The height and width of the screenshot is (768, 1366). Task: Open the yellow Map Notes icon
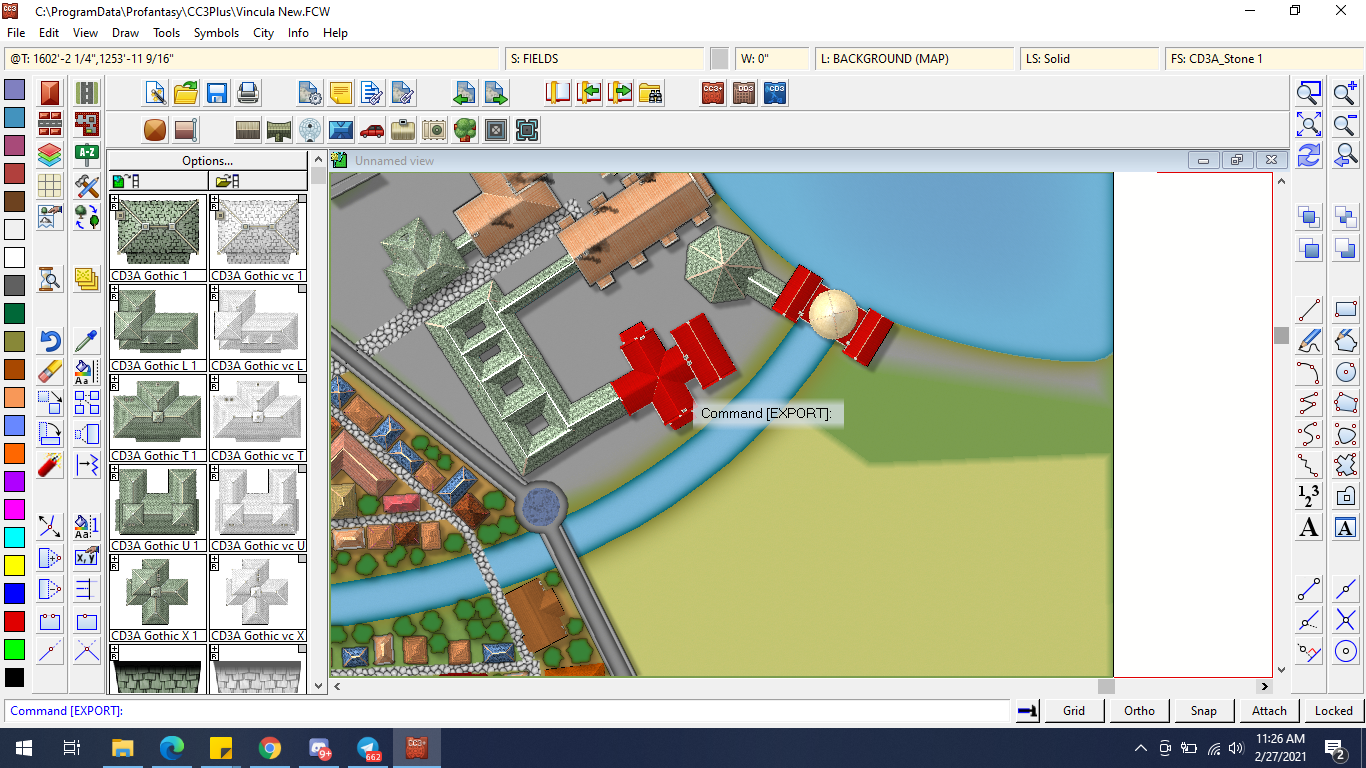point(341,94)
